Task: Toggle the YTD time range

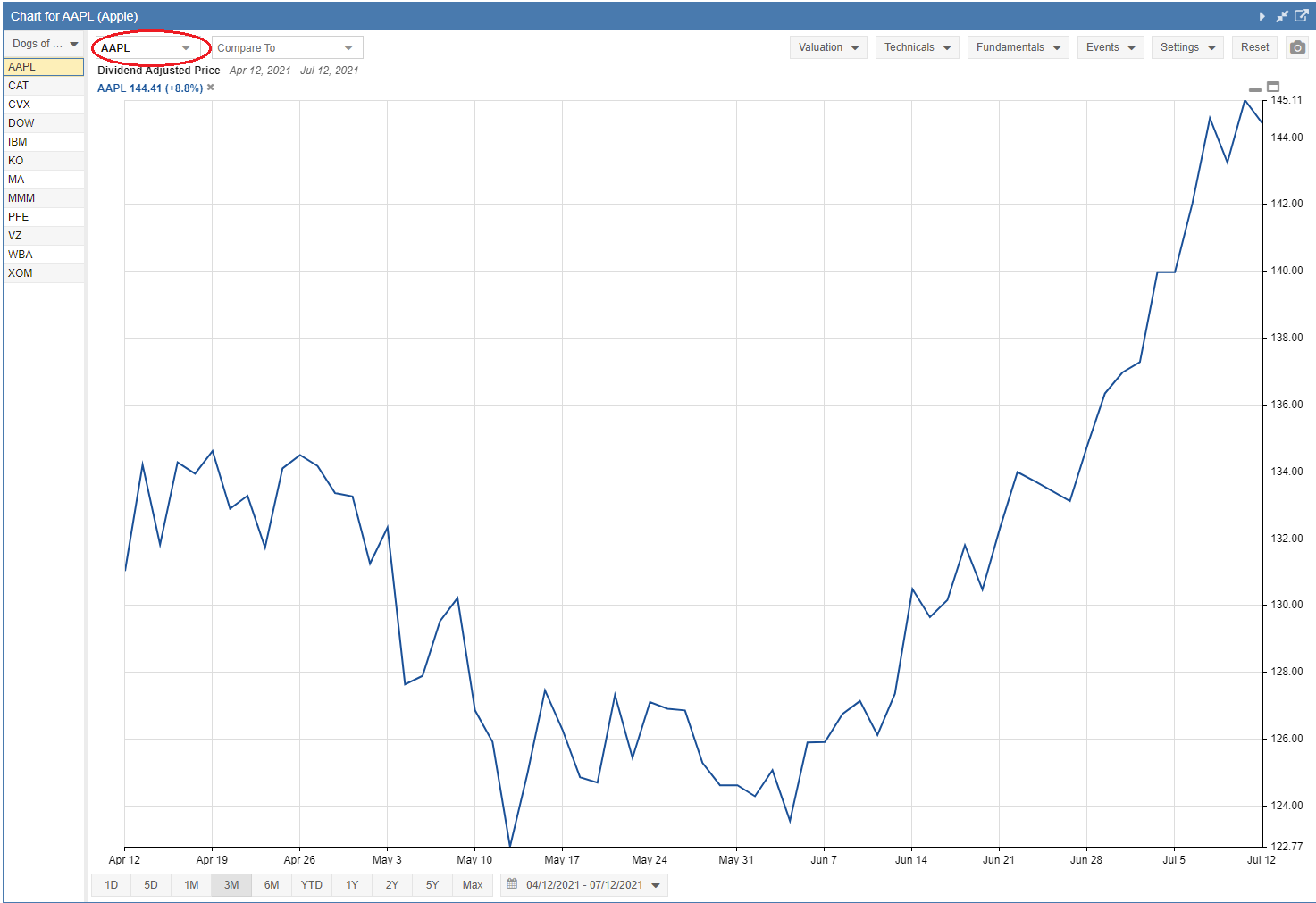Action: [x=312, y=885]
